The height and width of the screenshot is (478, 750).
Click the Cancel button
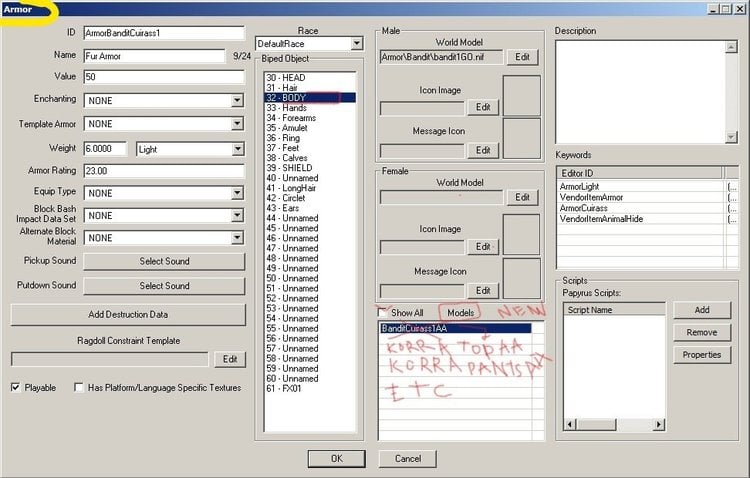408,458
